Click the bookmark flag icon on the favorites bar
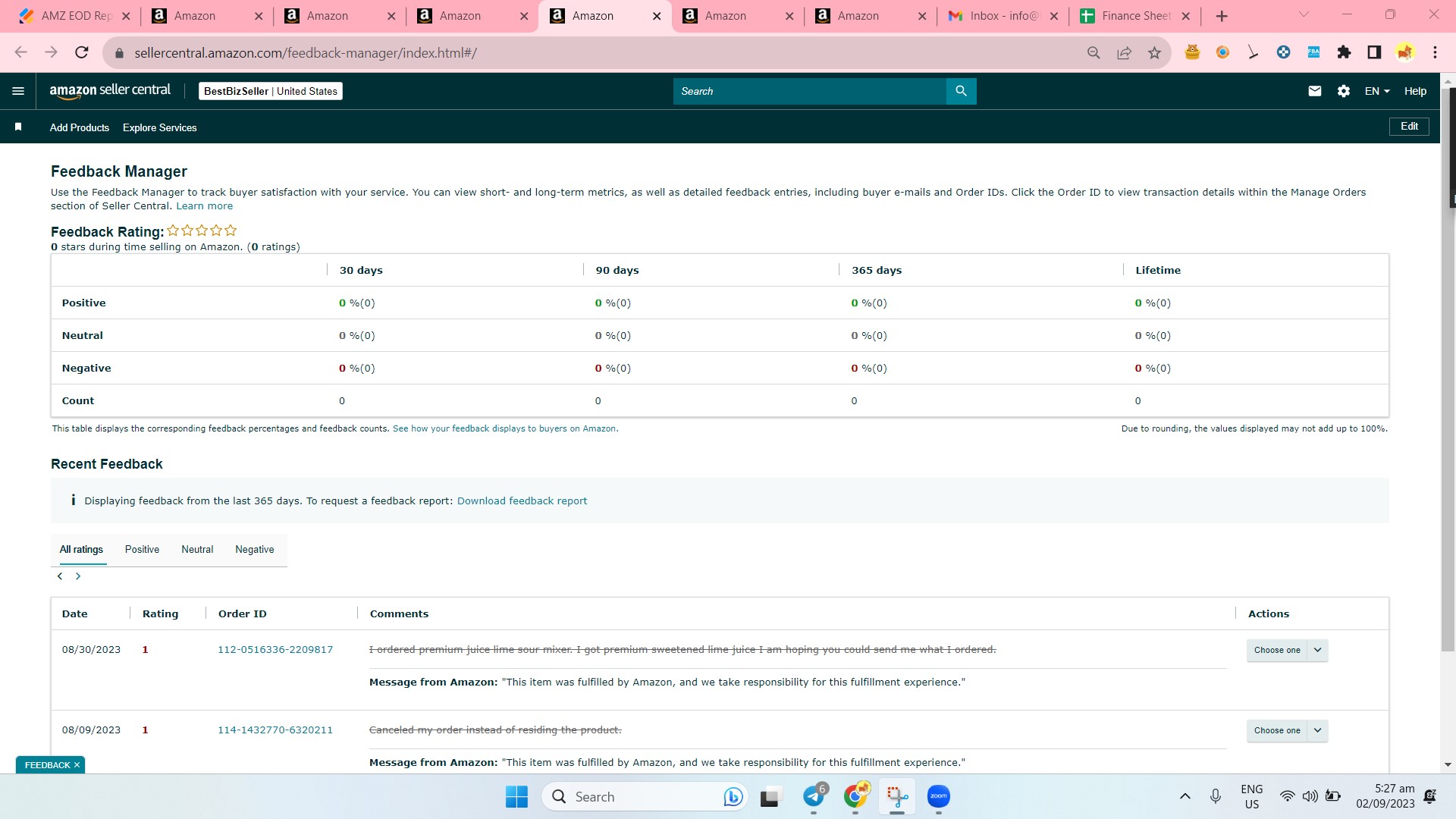The width and height of the screenshot is (1456, 819). (x=18, y=127)
